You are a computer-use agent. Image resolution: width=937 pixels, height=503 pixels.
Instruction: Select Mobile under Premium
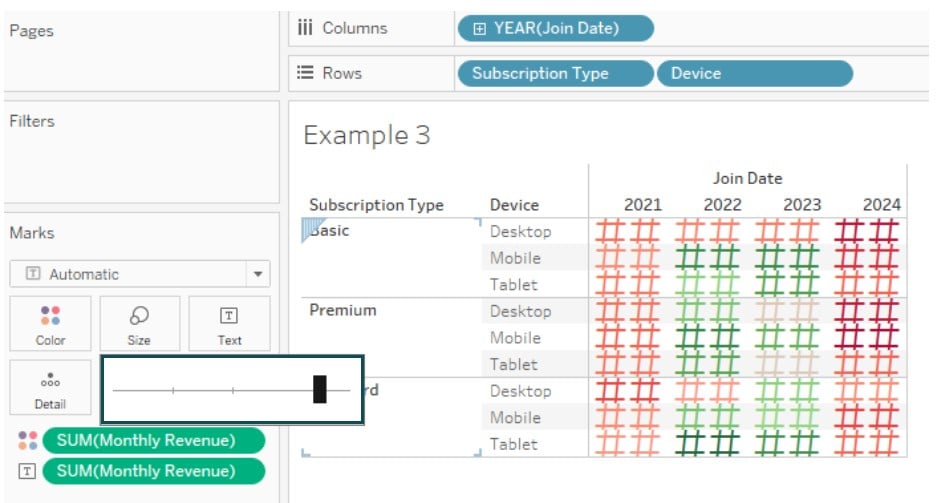pyautogui.click(x=515, y=338)
